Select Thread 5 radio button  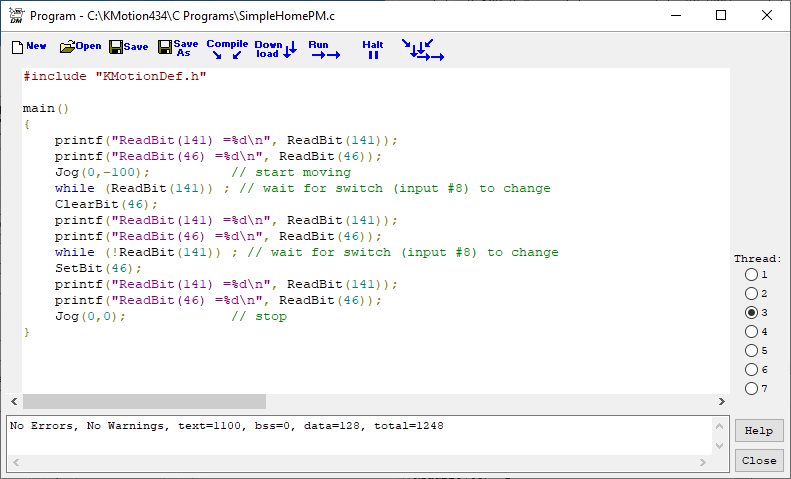tap(751, 350)
